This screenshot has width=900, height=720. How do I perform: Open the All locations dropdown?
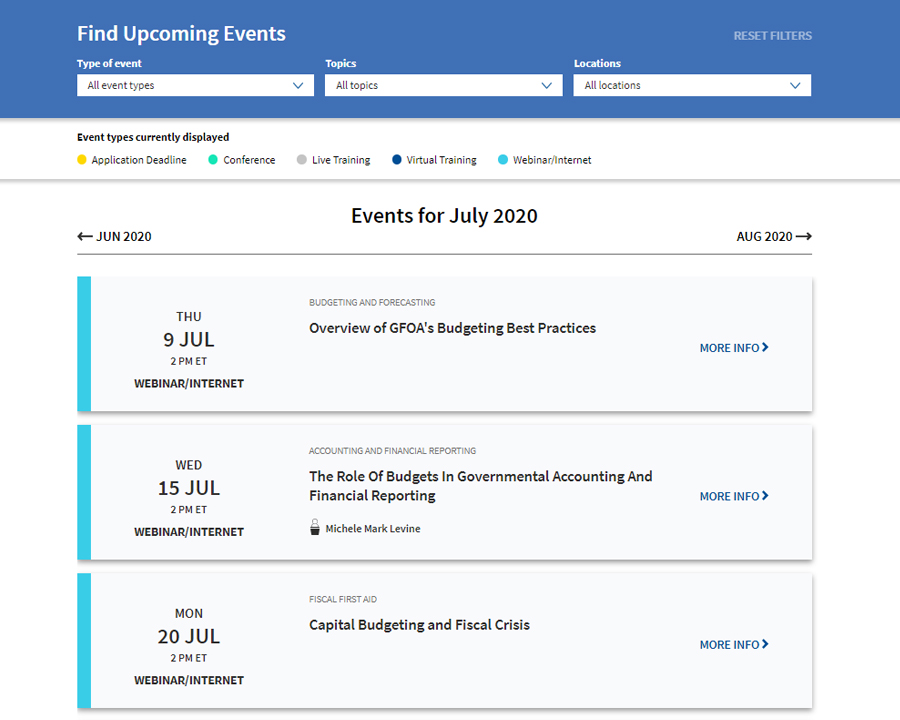point(692,86)
